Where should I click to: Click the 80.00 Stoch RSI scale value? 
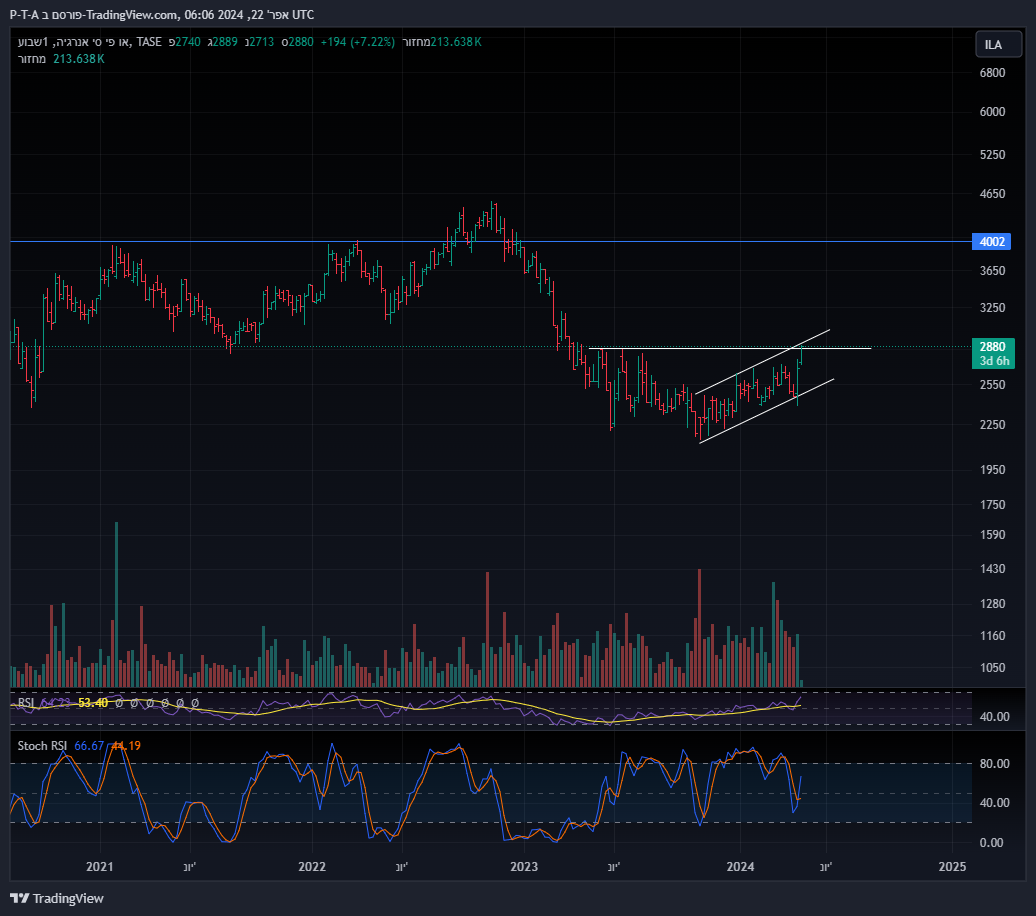tap(992, 764)
